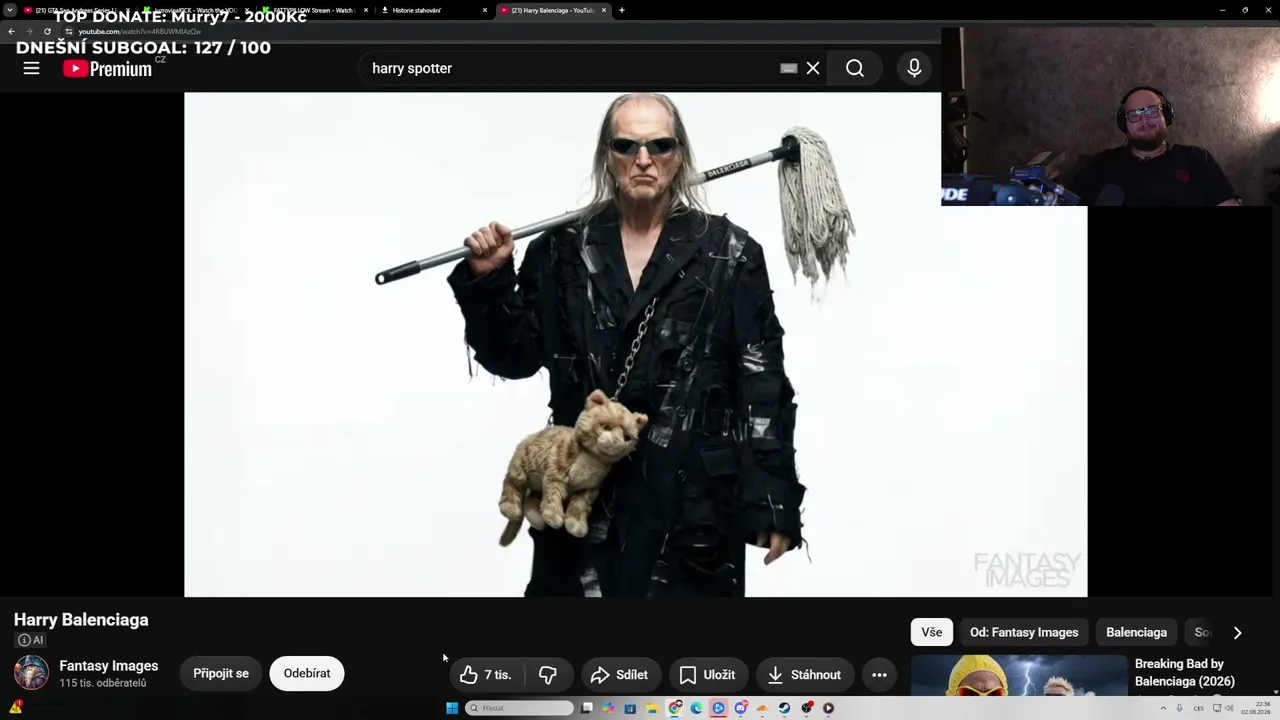1280x720 pixels.
Task: Switch to GTA San Andreas Series tab
Action: [75, 10]
